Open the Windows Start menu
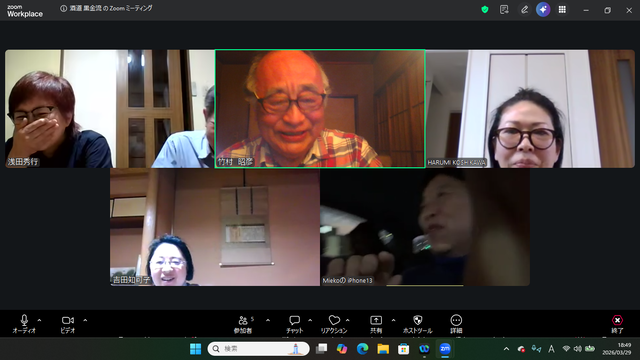The width and height of the screenshot is (640, 360). click(196, 349)
